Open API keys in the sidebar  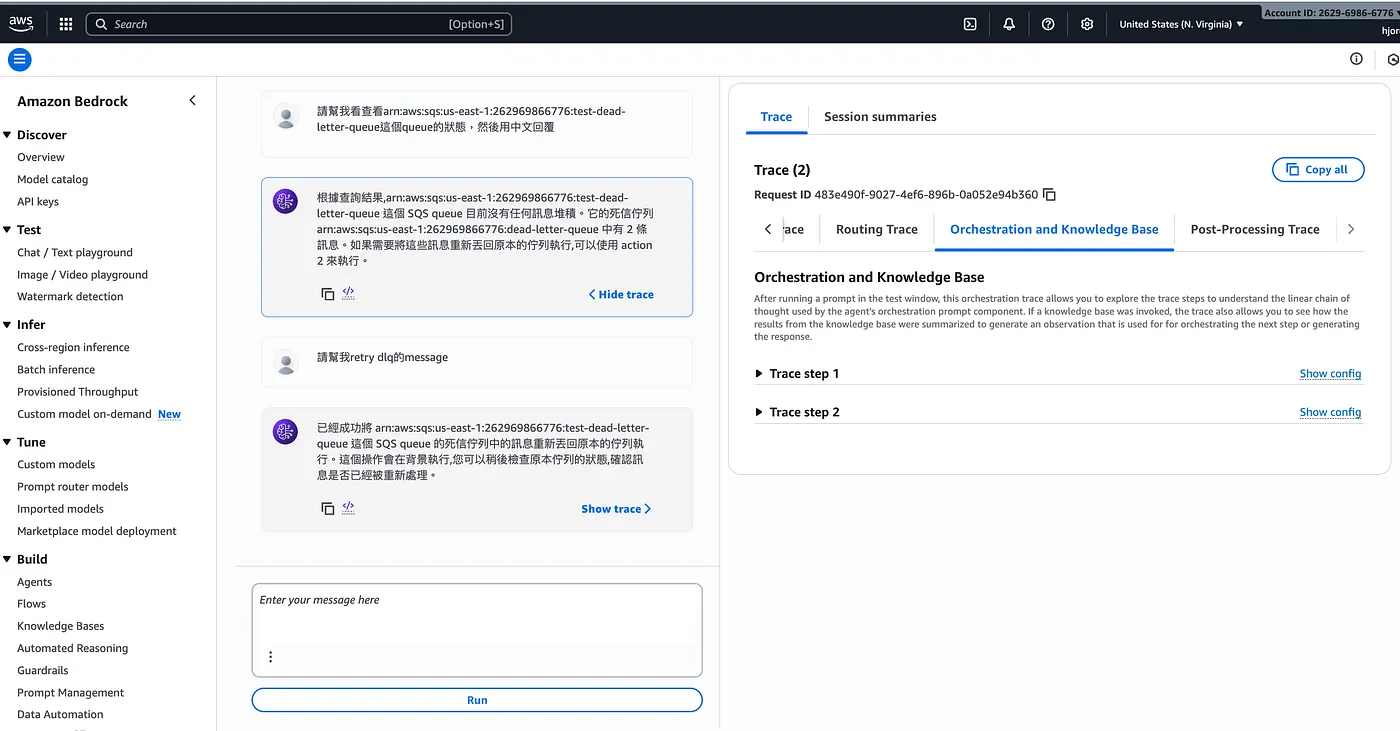(x=38, y=202)
